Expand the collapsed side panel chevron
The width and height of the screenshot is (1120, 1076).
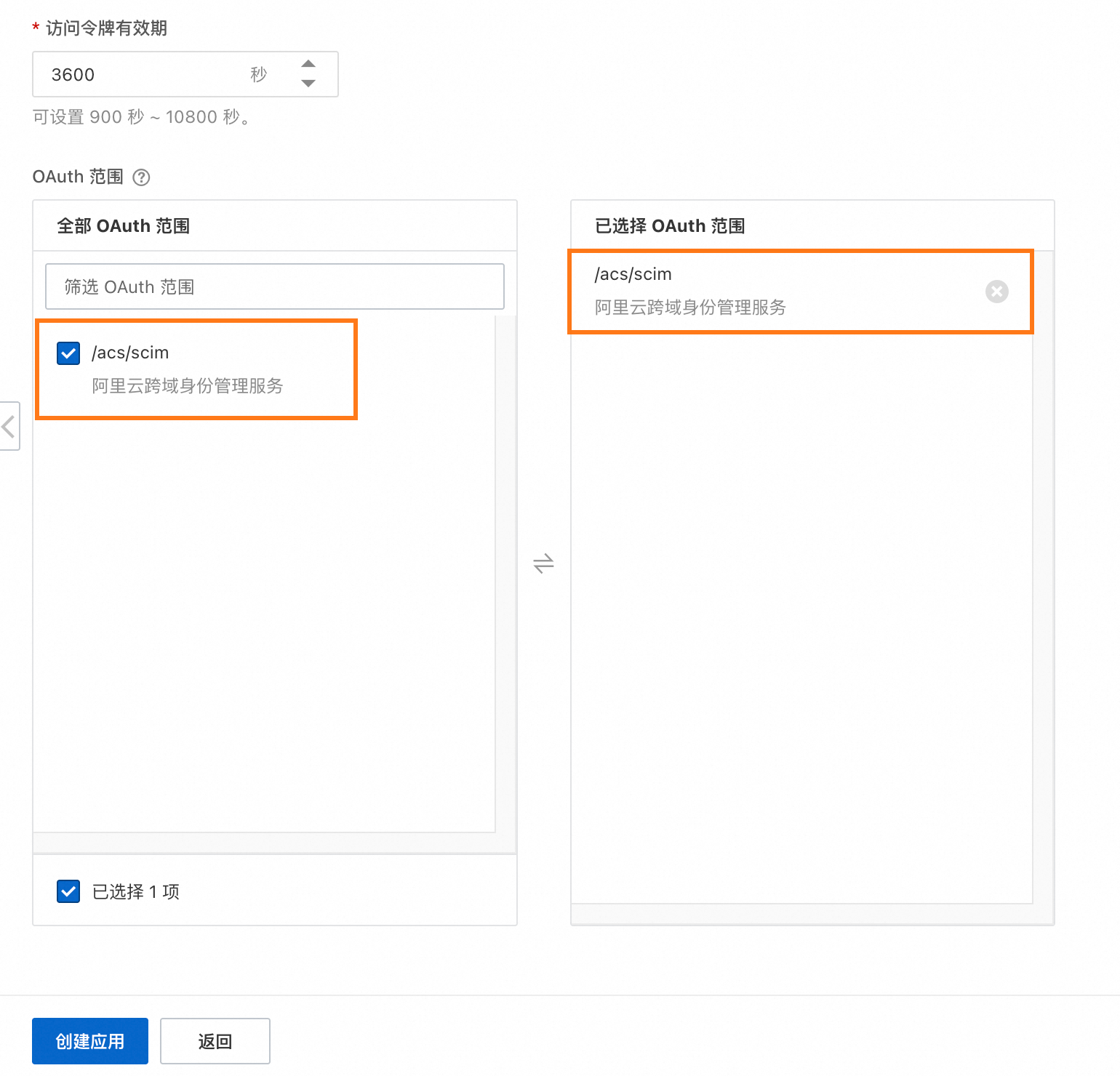tap(9, 426)
